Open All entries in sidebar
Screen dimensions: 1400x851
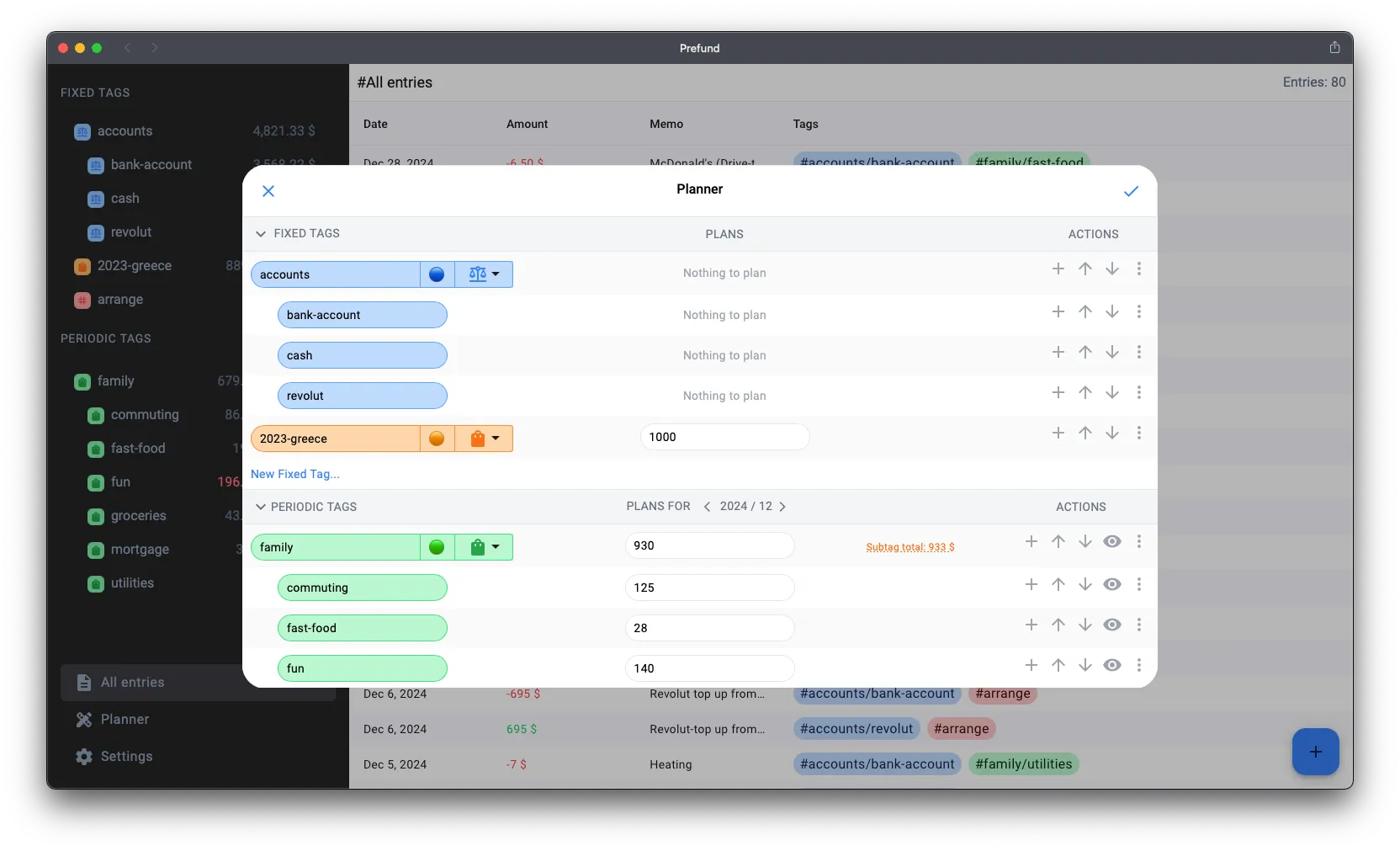(x=198, y=683)
